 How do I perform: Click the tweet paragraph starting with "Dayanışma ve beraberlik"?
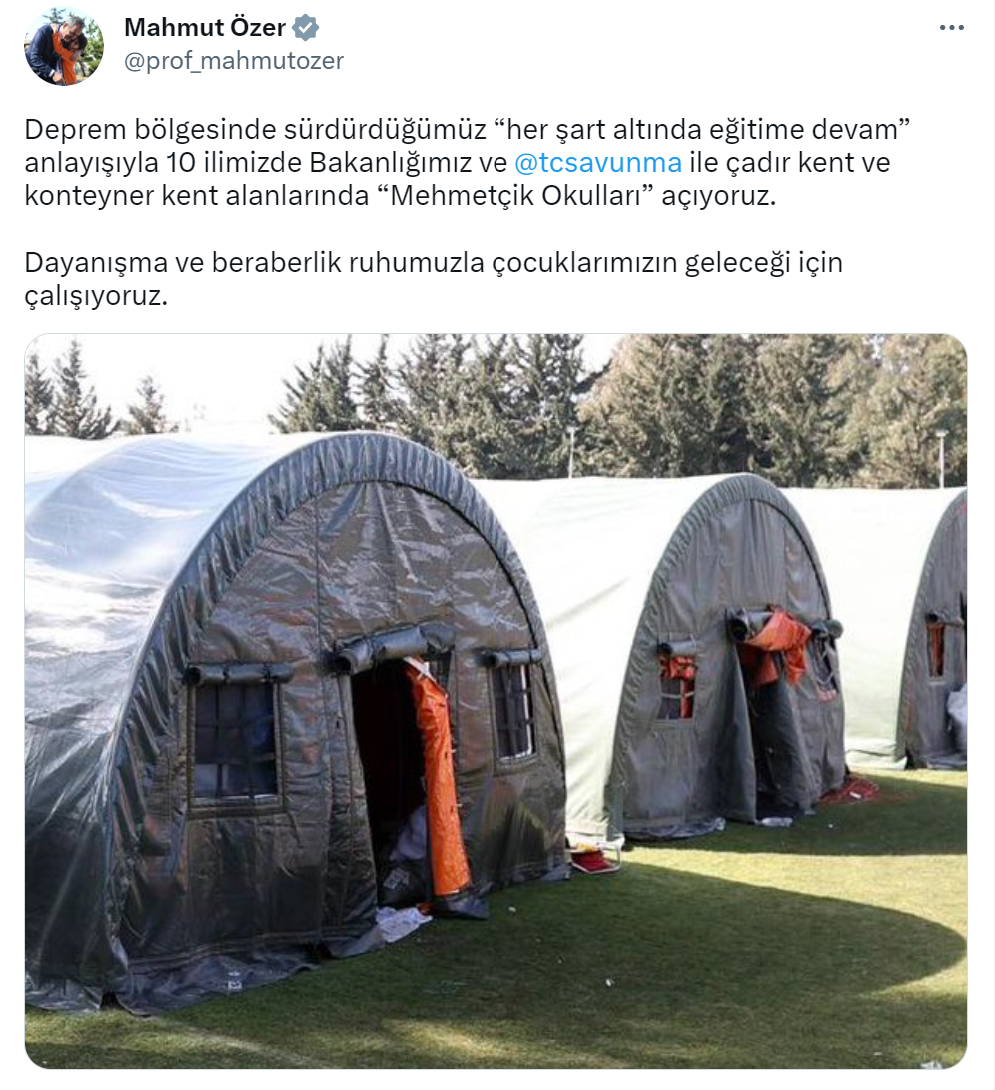tap(434, 279)
